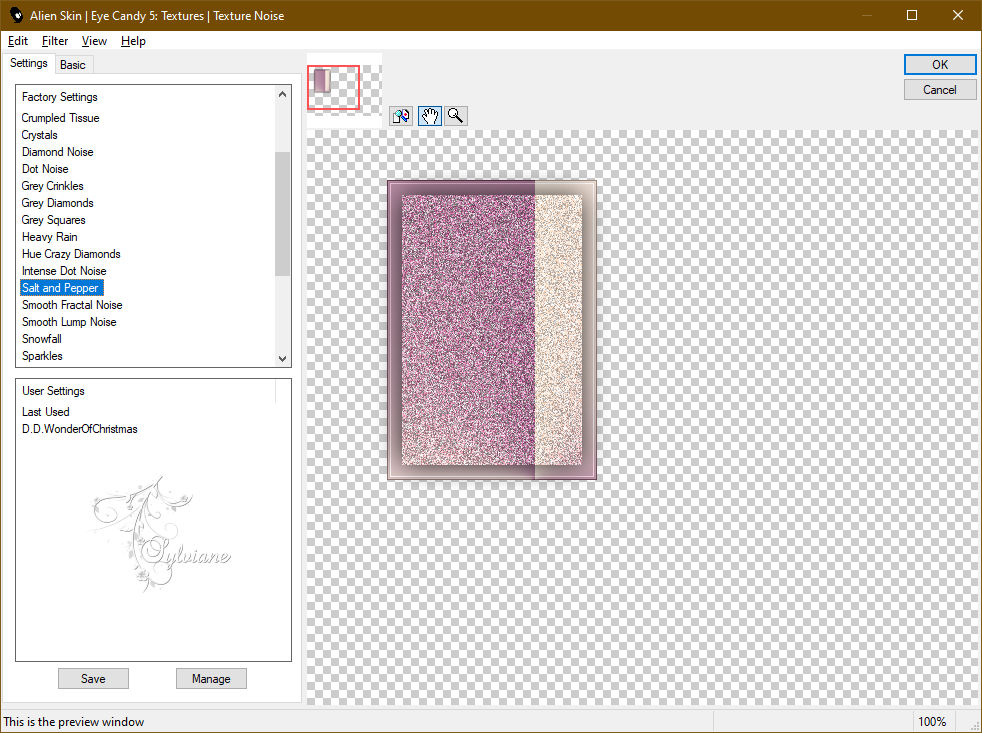Select the Crumpled Tissue preset
This screenshot has height=733, width=982.
(61, 118)
